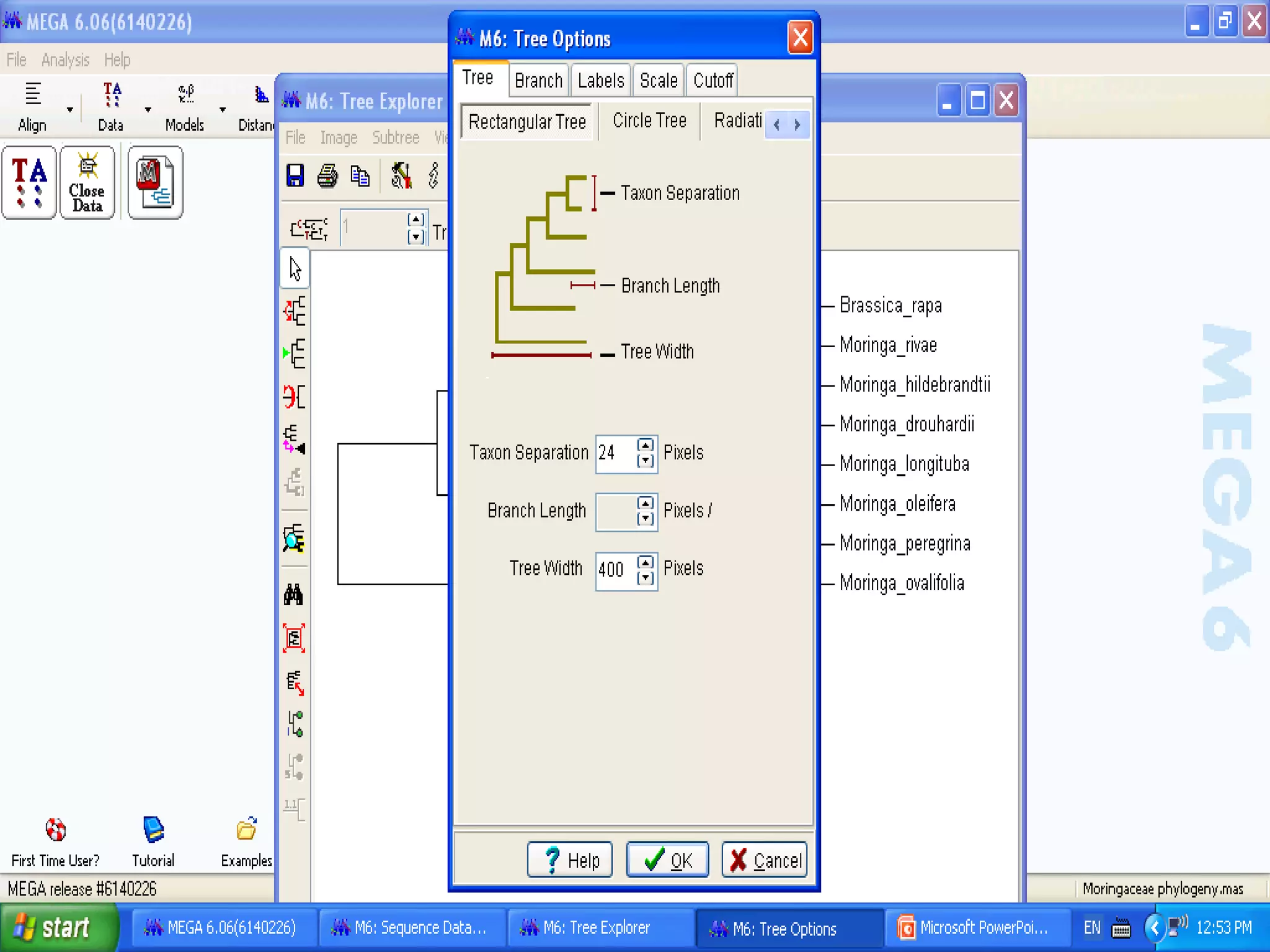Increase the Tree Width value
The height and width of the screenshot is (952, 1270).
646,562
